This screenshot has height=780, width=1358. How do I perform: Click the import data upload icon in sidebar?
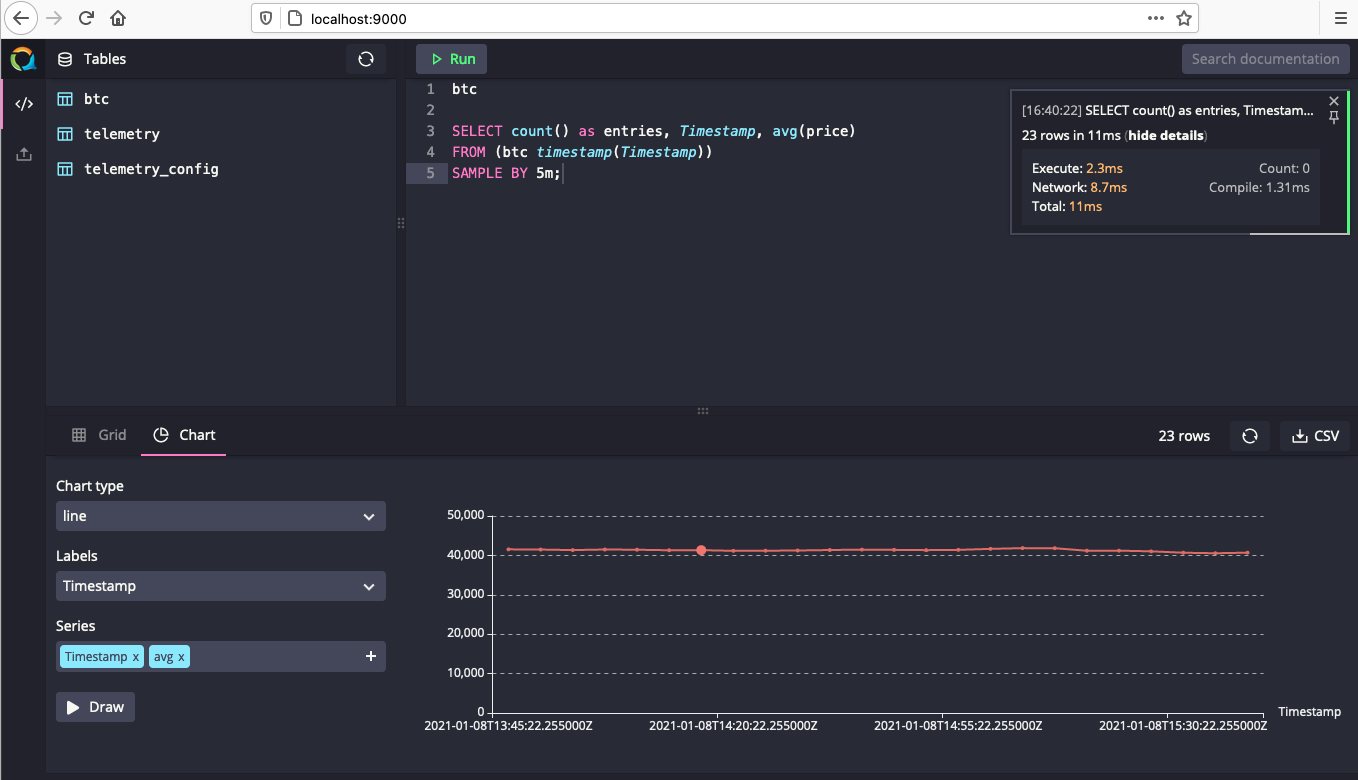[23, 153]
